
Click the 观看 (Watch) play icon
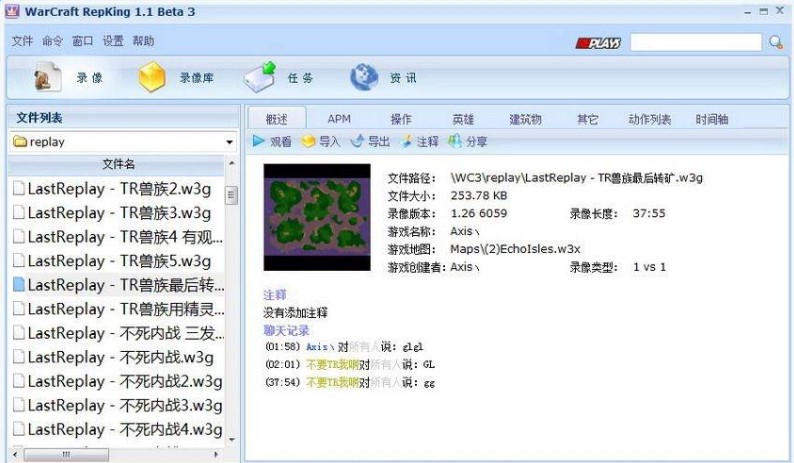pyautogui.click(x=259, y=142)
